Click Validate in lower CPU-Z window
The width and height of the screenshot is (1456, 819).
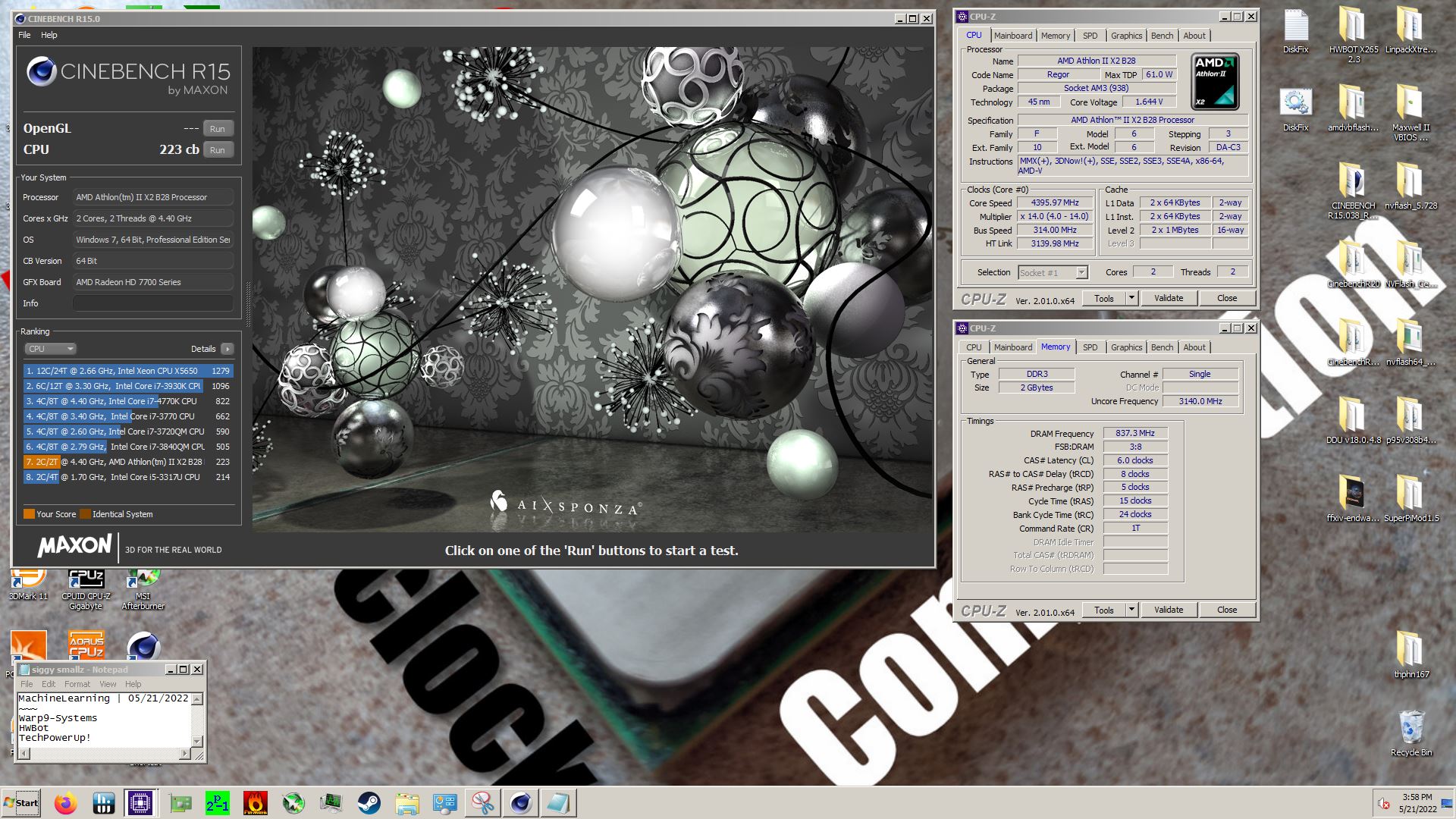tap(1169, 610)
